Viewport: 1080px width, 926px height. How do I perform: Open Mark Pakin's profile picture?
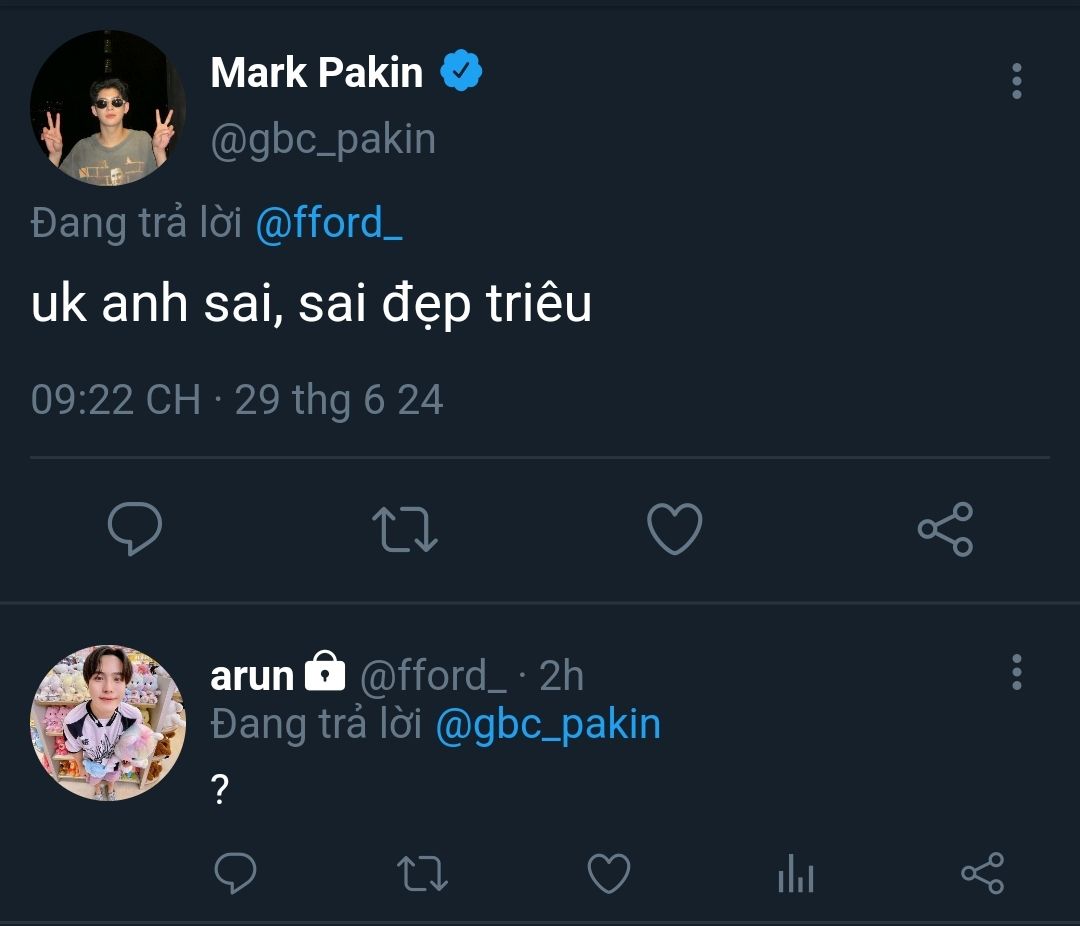click(x=107, y=107)
